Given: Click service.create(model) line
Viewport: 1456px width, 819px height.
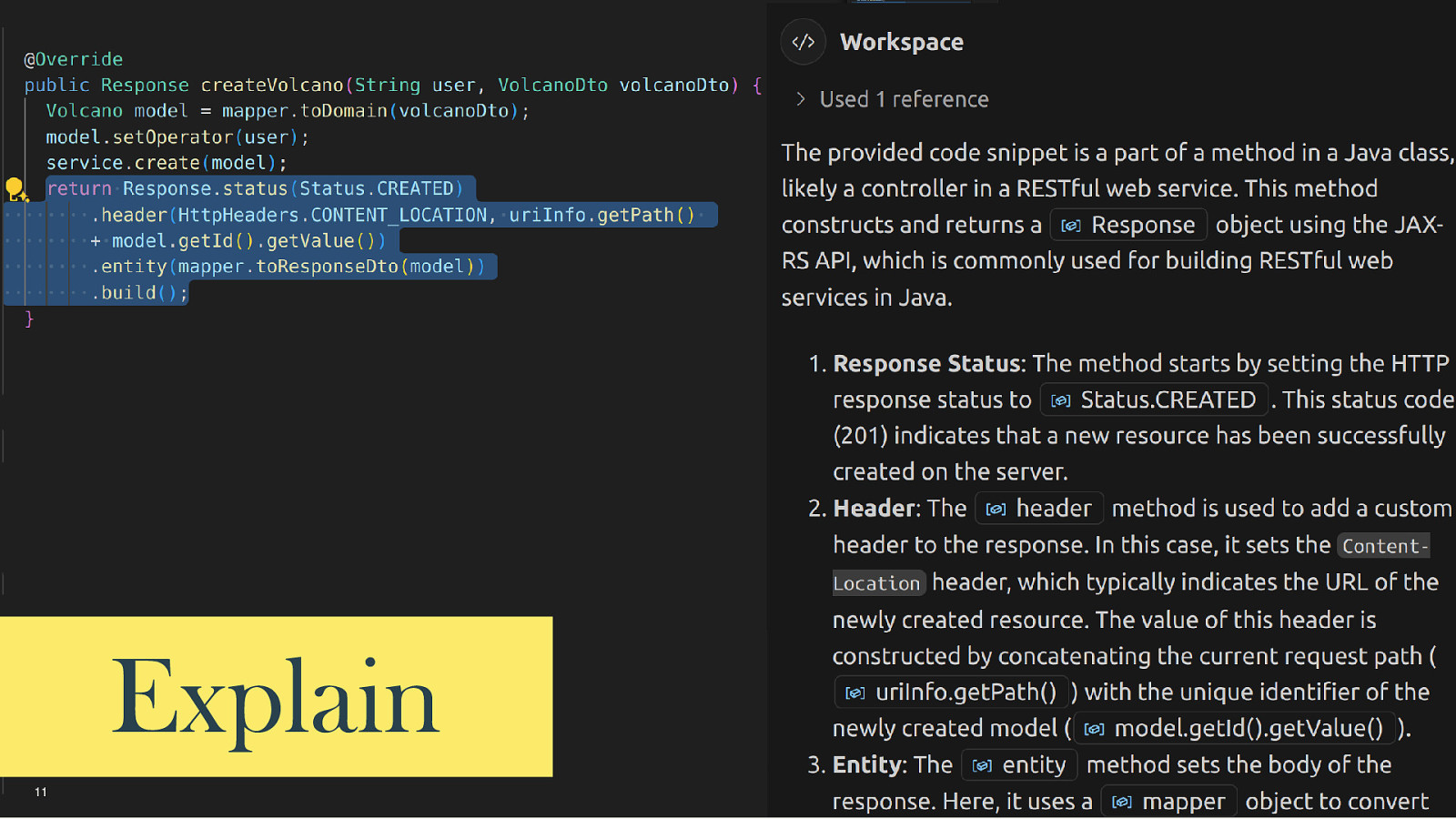Looking at the screenshot, I should coord(167,163).
